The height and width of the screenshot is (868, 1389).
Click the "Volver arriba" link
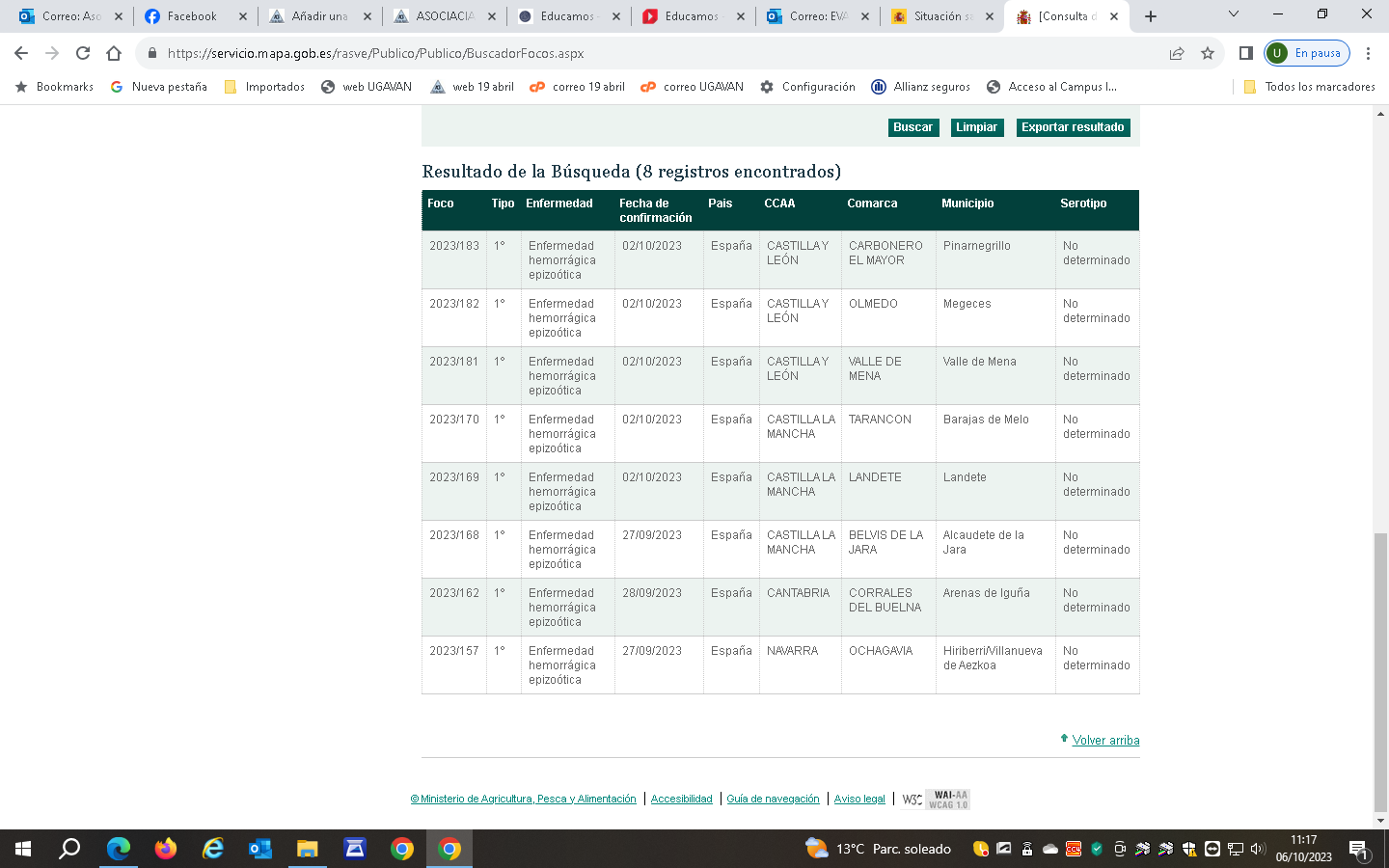pyautogui.click(x=1104, y=740)
